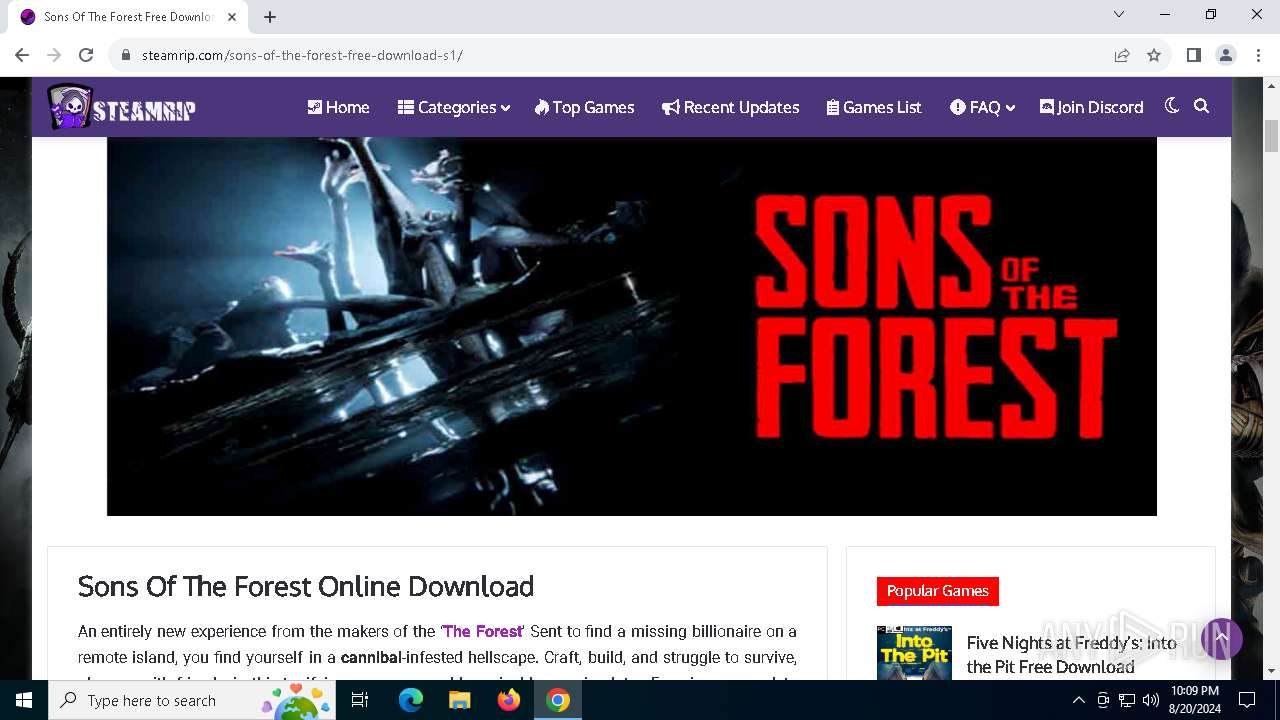The height and width of the screenshot is (720, 1280).
Task: Open File Explorer from taskbar
Action: pos(460,700)
